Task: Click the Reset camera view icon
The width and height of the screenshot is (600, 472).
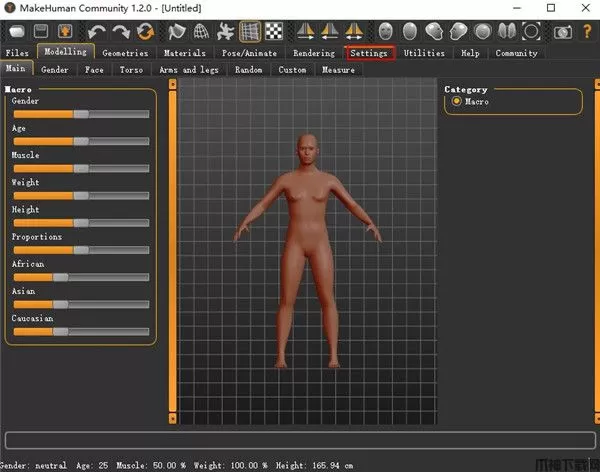Action: coord(532,31)
